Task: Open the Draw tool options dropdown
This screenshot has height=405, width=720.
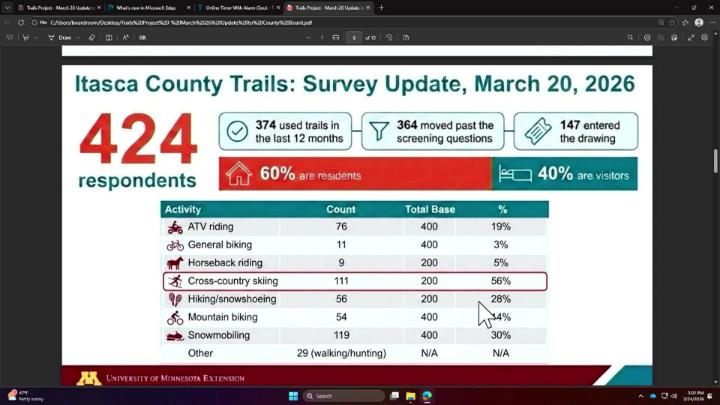Action: tap(78, 38)
